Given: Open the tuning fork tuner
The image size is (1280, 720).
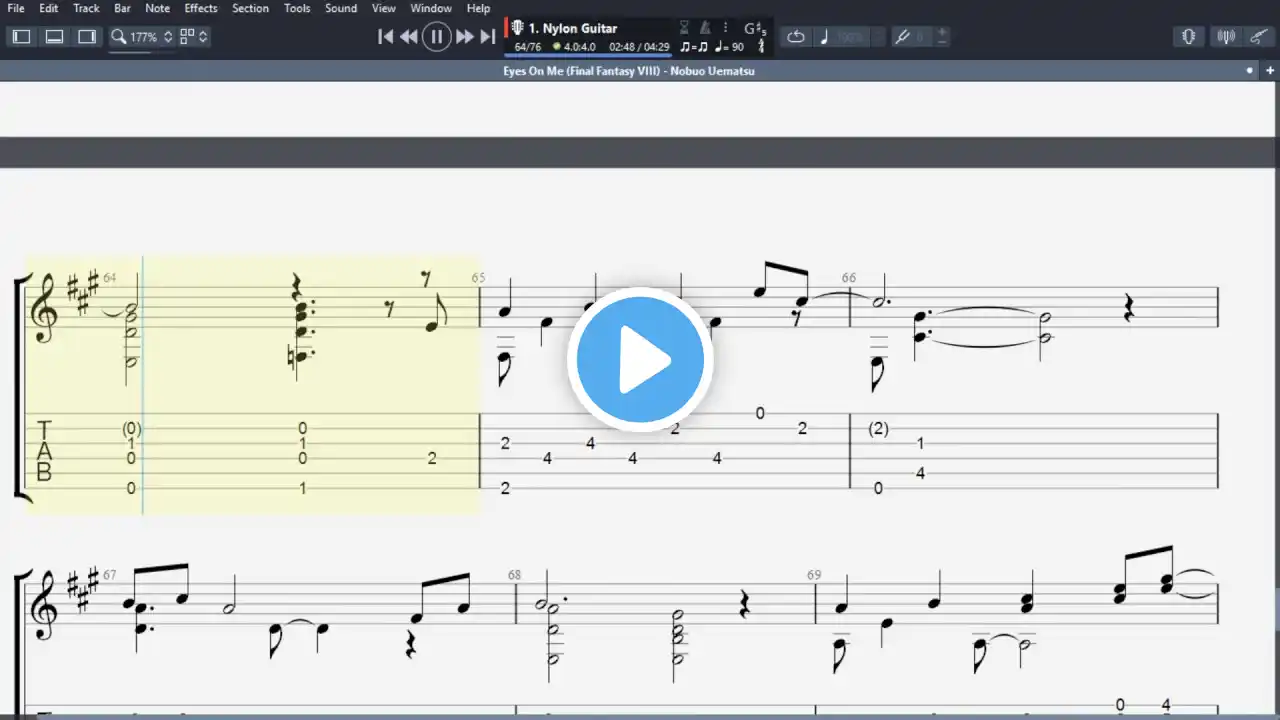Looking at the screenshot, I should [902, 37].
